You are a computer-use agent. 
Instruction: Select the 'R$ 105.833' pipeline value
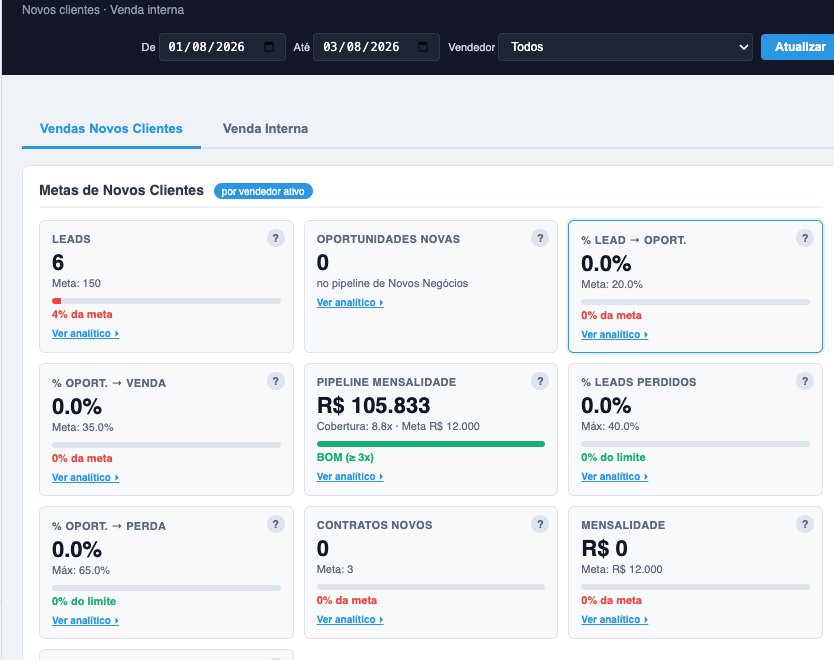click(x=373, y=406)
